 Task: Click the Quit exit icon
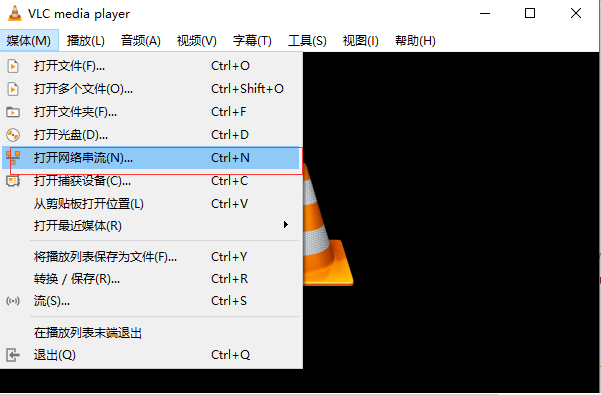point(13,355)
